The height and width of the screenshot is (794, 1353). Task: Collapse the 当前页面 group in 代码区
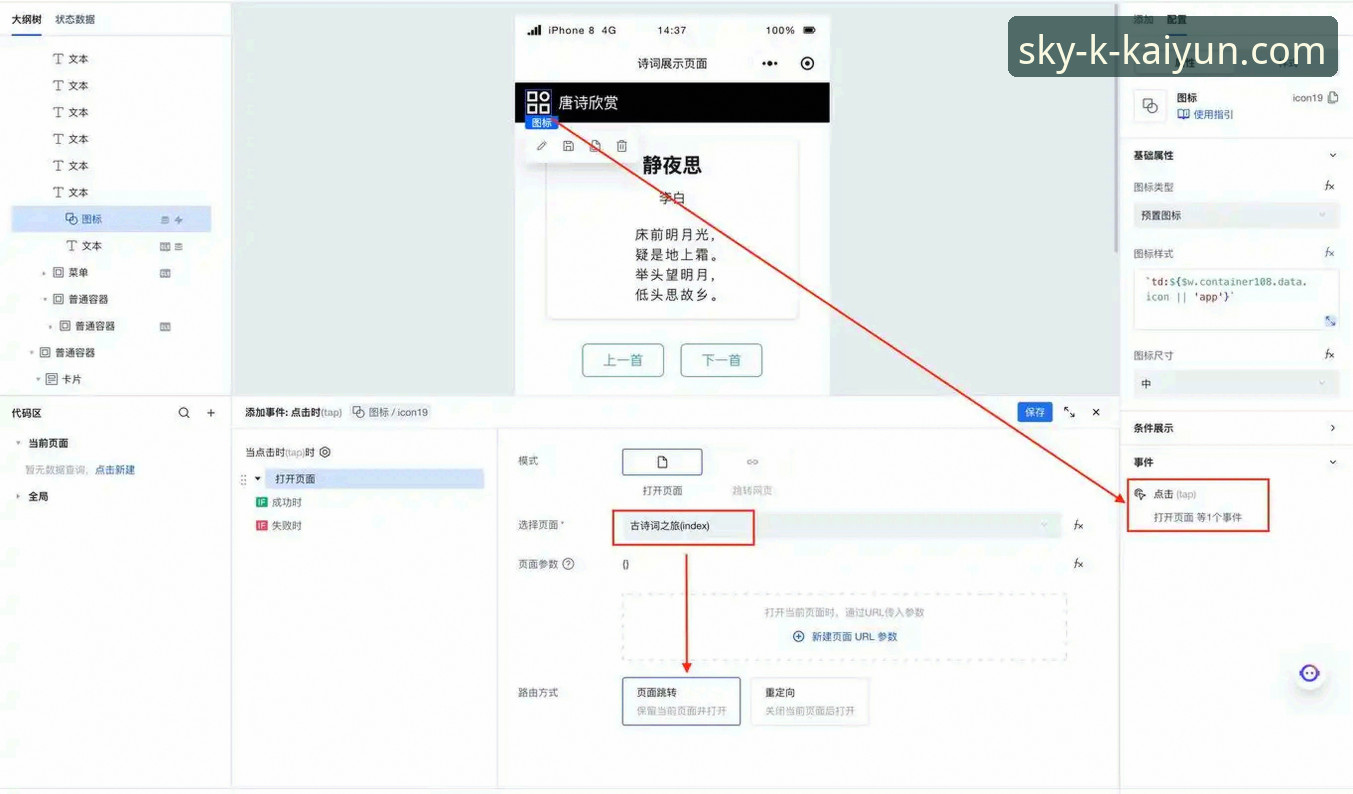coord(18,443)
